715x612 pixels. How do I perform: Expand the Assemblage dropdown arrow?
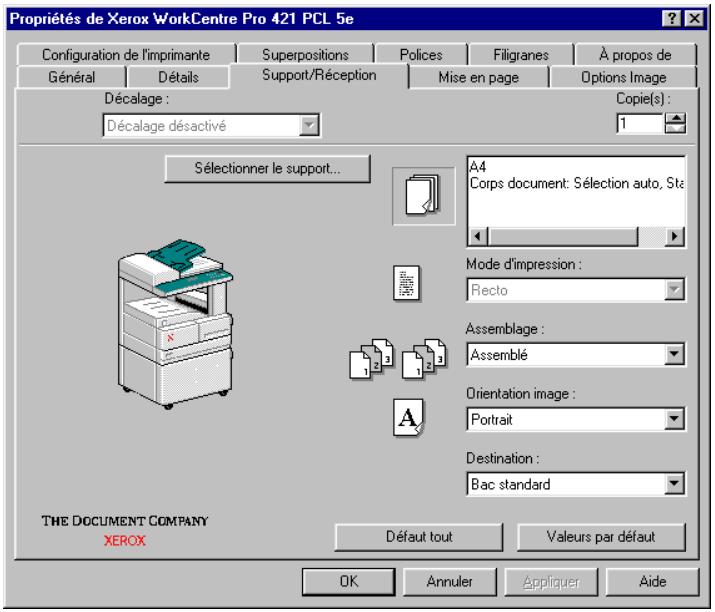click(x=674, y=354)
